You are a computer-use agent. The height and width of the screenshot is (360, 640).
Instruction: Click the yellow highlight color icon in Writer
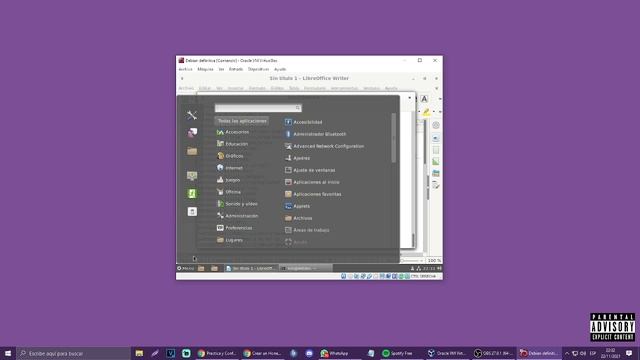pyautogui.click(x=426, y=112)
